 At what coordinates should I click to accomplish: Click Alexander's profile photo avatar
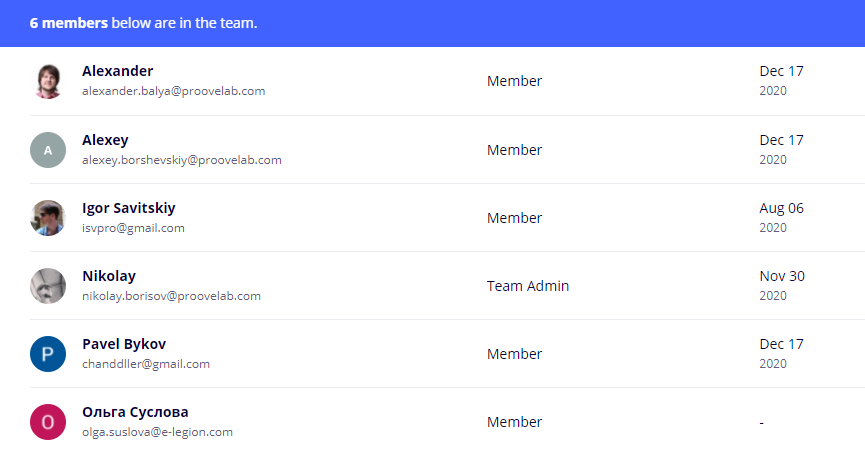click(48, 82)
